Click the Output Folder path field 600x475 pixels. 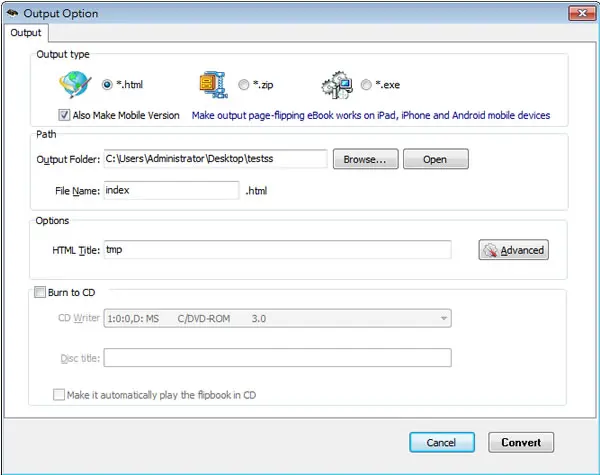[215, 159]
